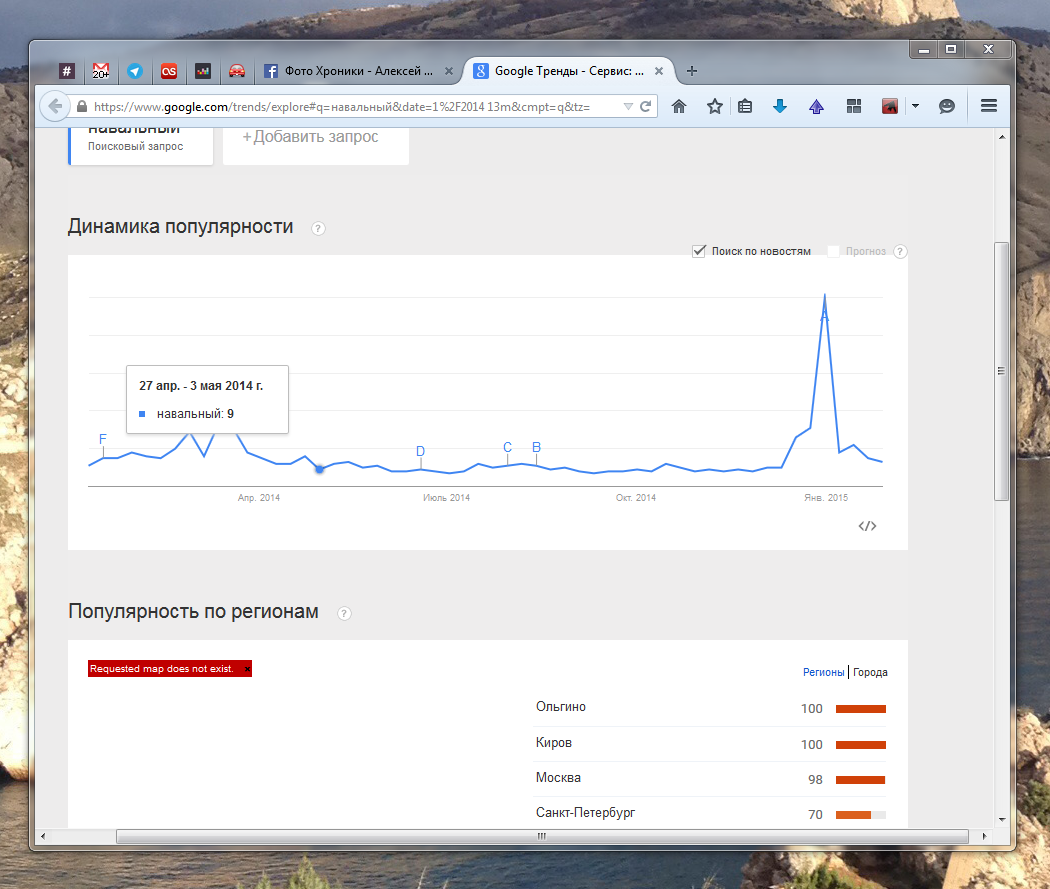Click the scroll-left arrow of horizontal scrollbar
Viewport: 1050px width, 889px height.
pos(44,836)
